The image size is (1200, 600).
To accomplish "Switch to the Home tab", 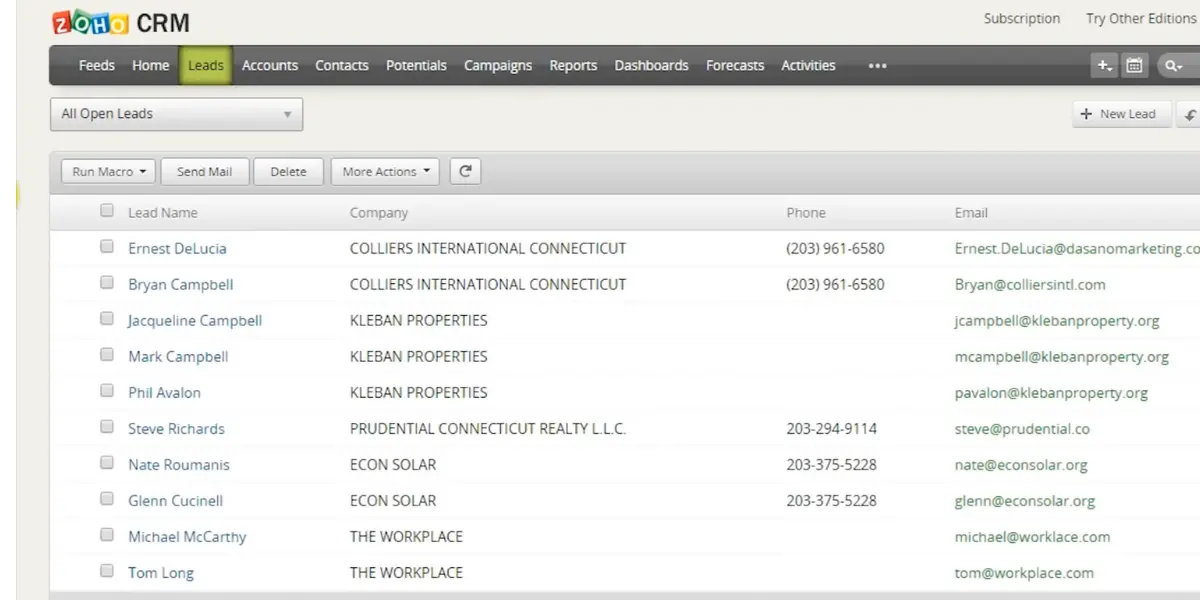I will coord(151,66).
